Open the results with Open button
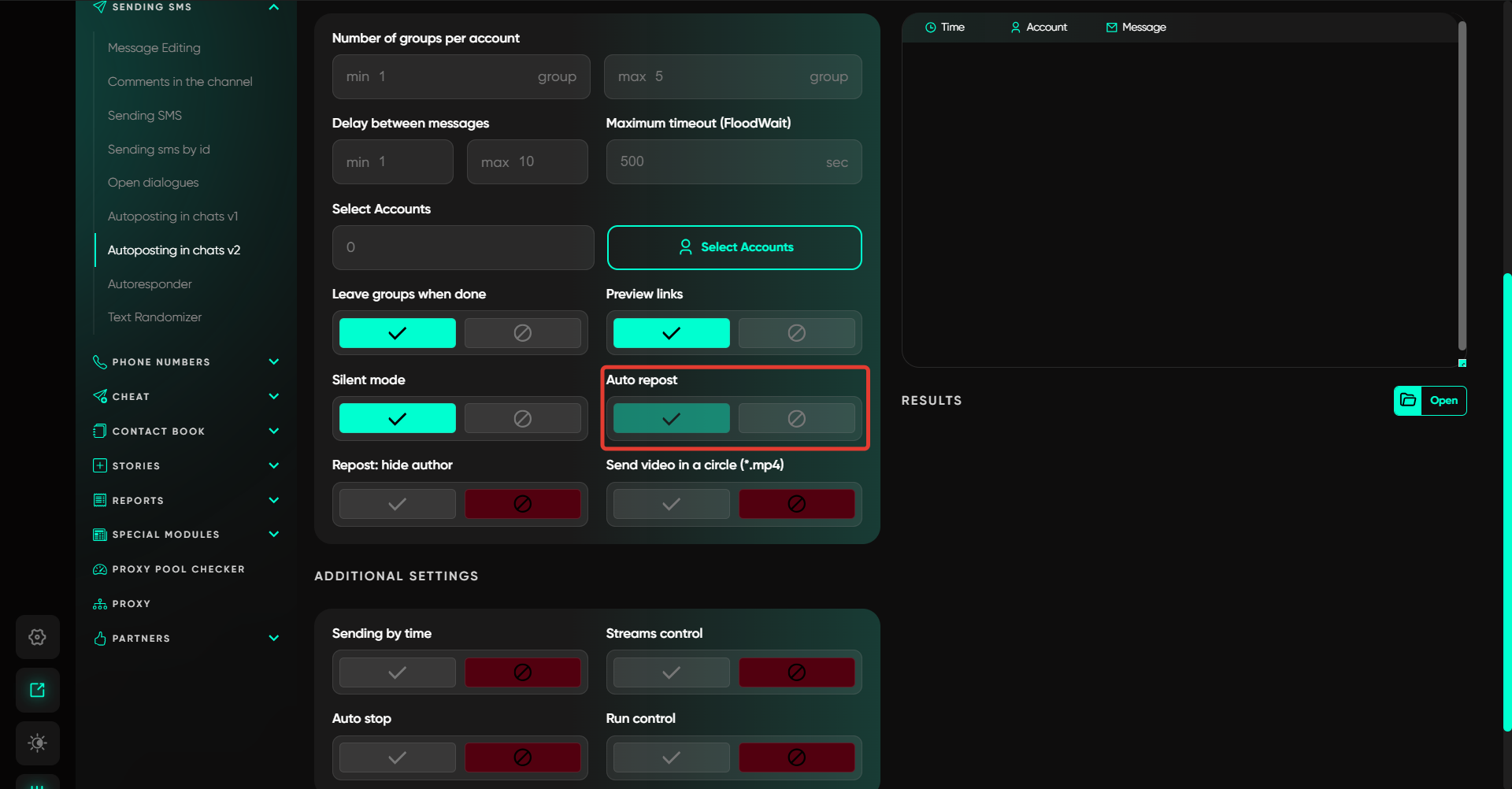This screenshot has width=1512, height=789. (1443, 400)
